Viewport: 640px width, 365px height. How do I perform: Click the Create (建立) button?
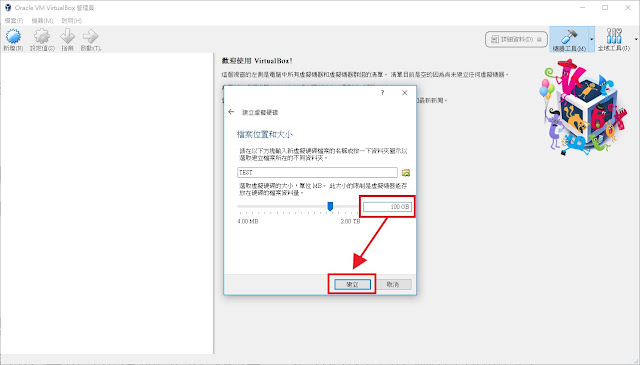point(352,284)
